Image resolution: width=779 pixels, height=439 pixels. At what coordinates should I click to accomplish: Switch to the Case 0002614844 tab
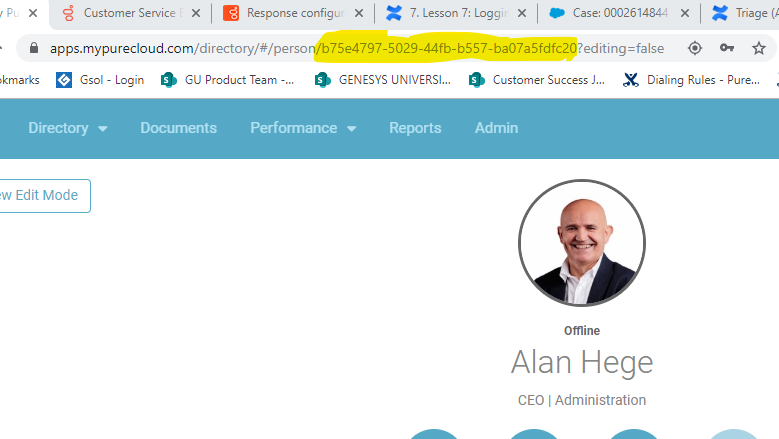tap(620, 13)
